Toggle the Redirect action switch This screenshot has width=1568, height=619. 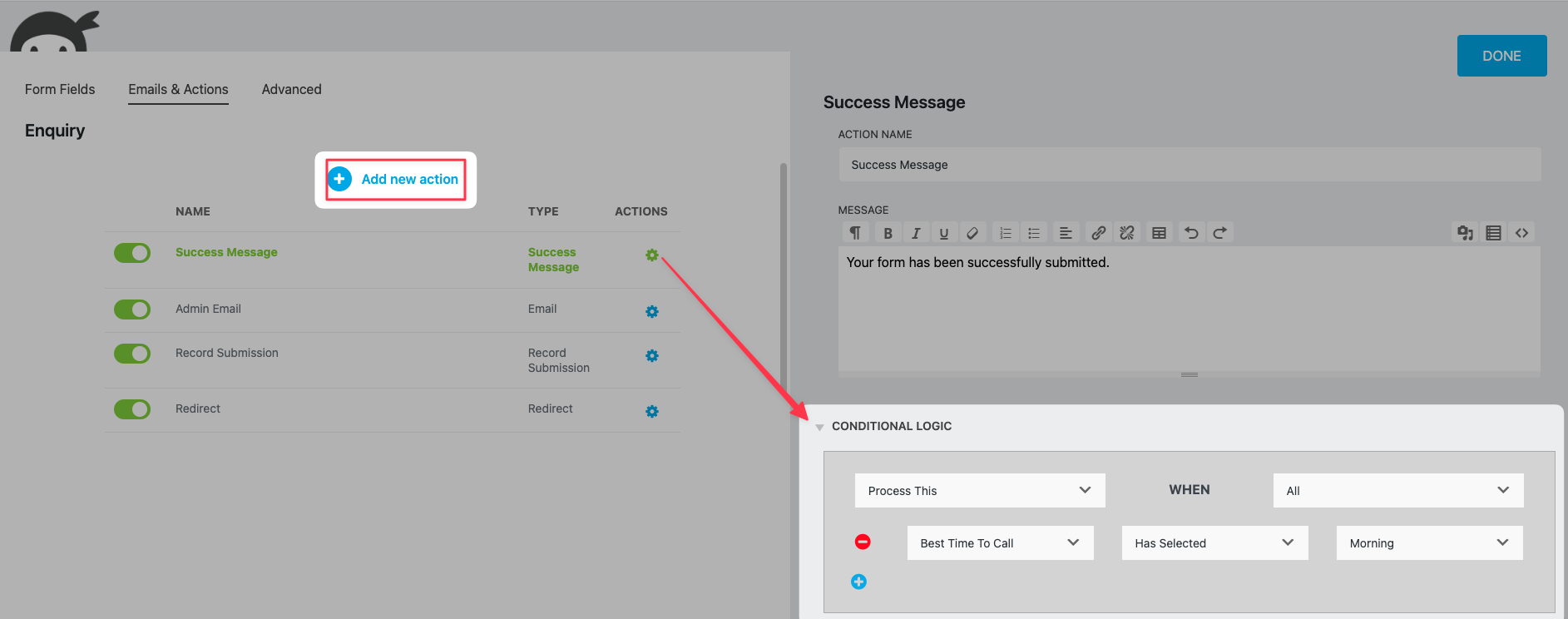click(132, 409)
